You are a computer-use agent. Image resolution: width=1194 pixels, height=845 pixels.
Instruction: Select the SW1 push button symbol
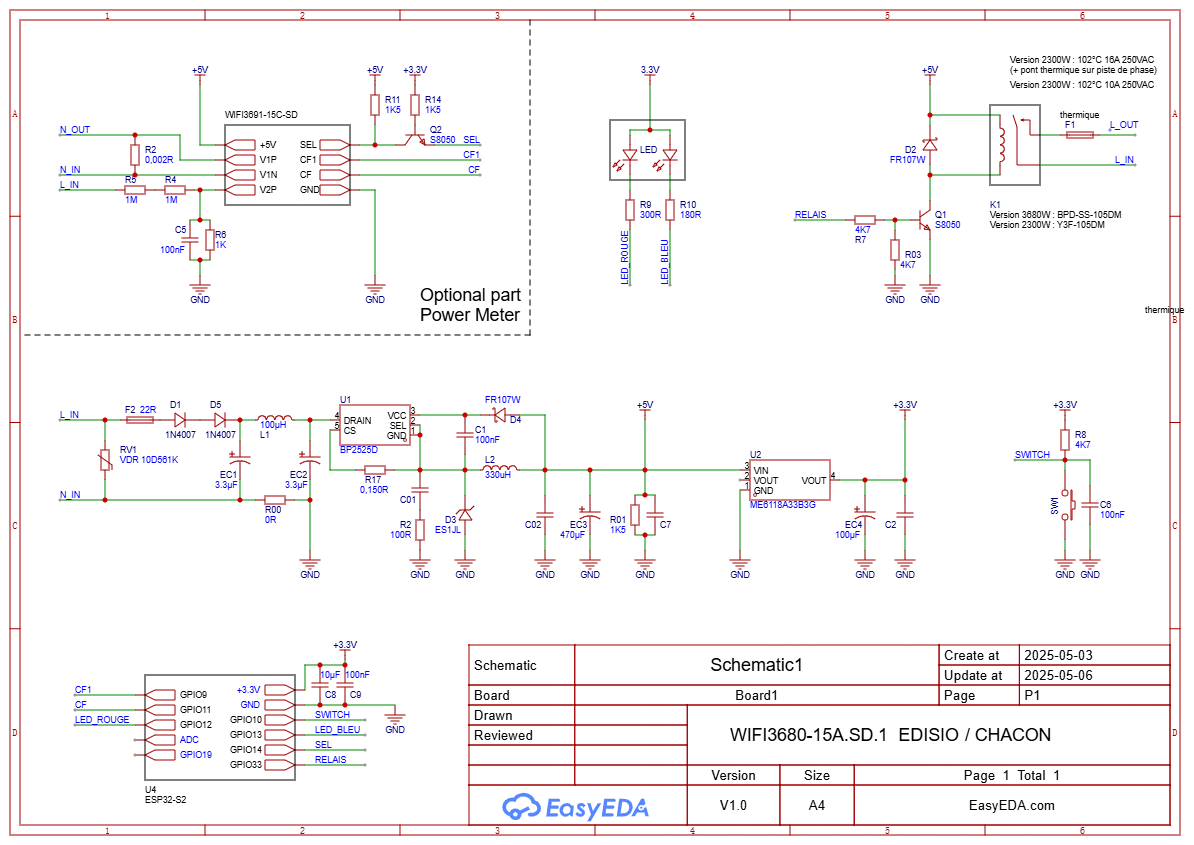(1067, 504)
